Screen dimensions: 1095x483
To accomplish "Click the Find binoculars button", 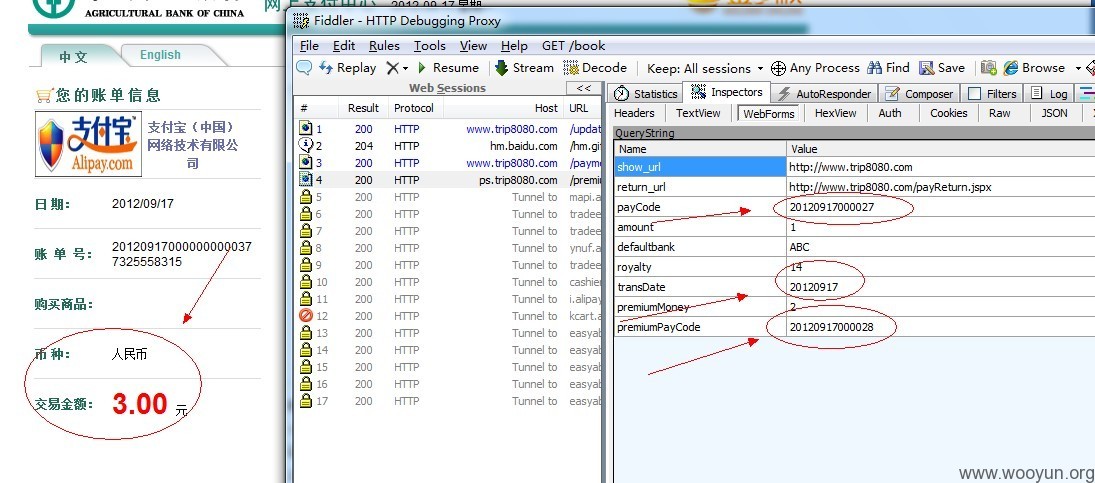I will click(888, 68).
